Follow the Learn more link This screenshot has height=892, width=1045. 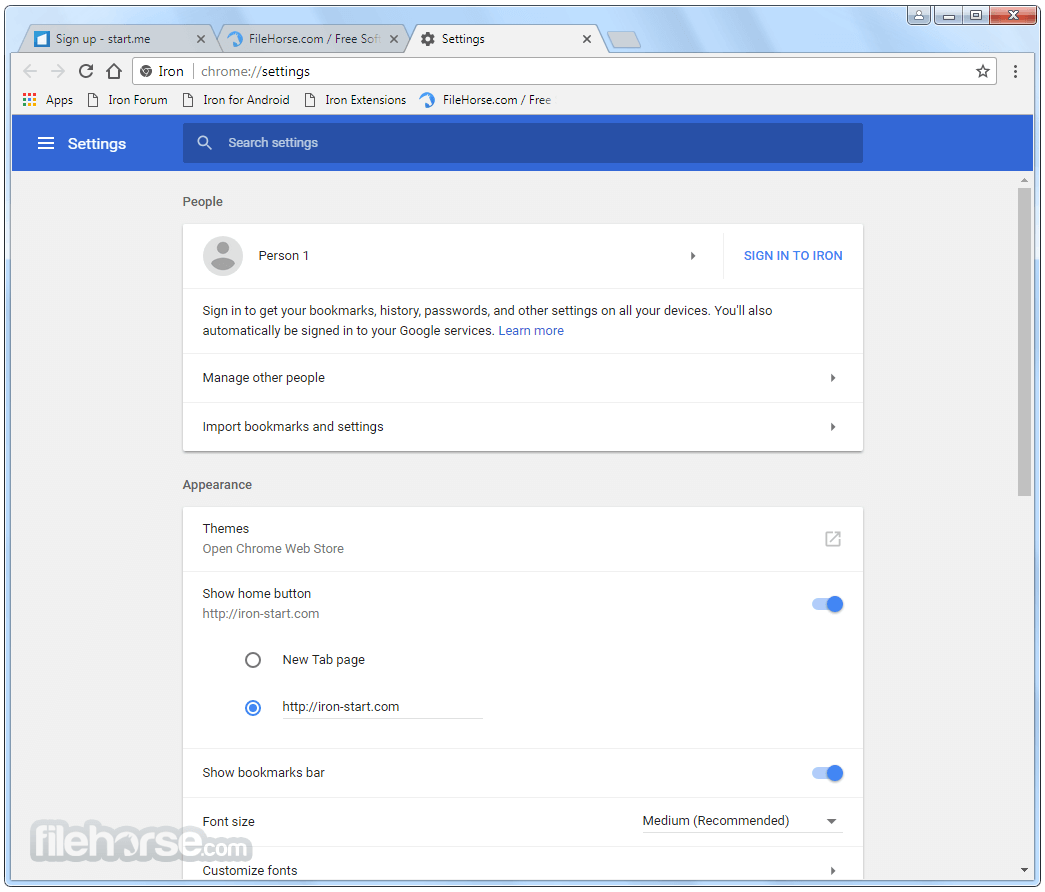[x=531, y=331]
